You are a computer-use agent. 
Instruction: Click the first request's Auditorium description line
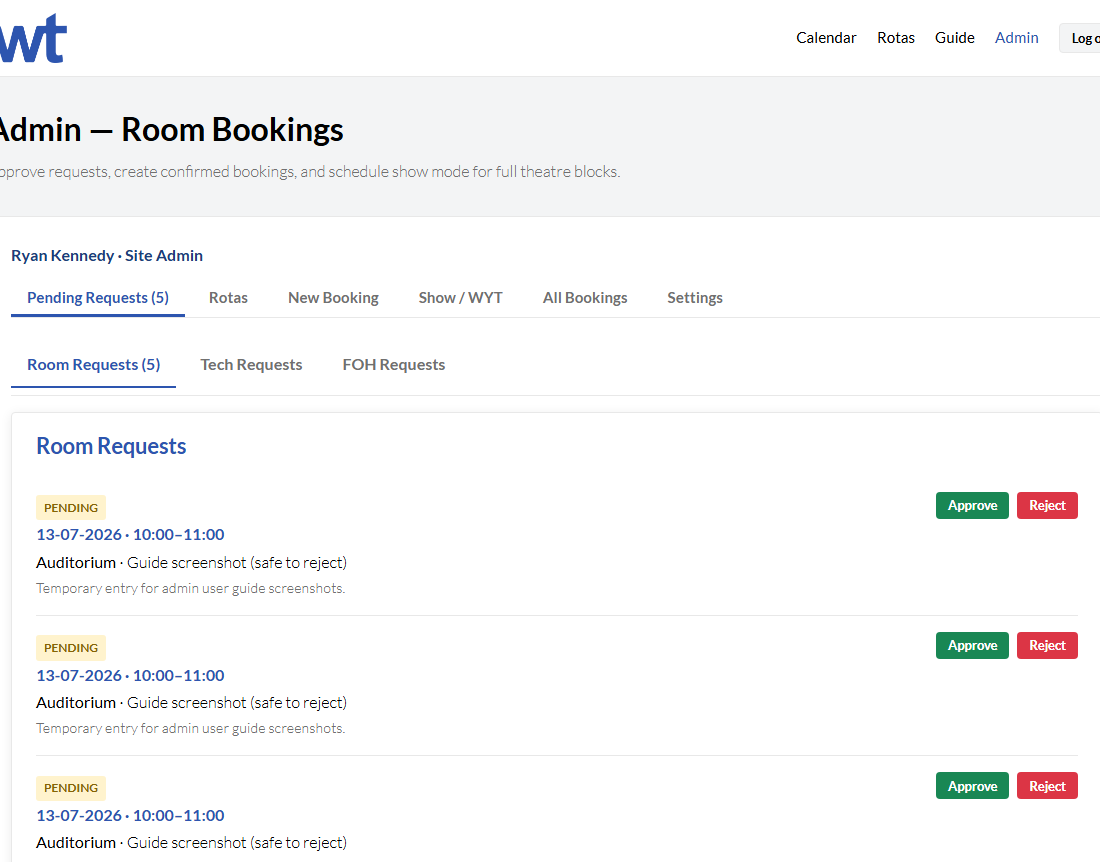192,563
